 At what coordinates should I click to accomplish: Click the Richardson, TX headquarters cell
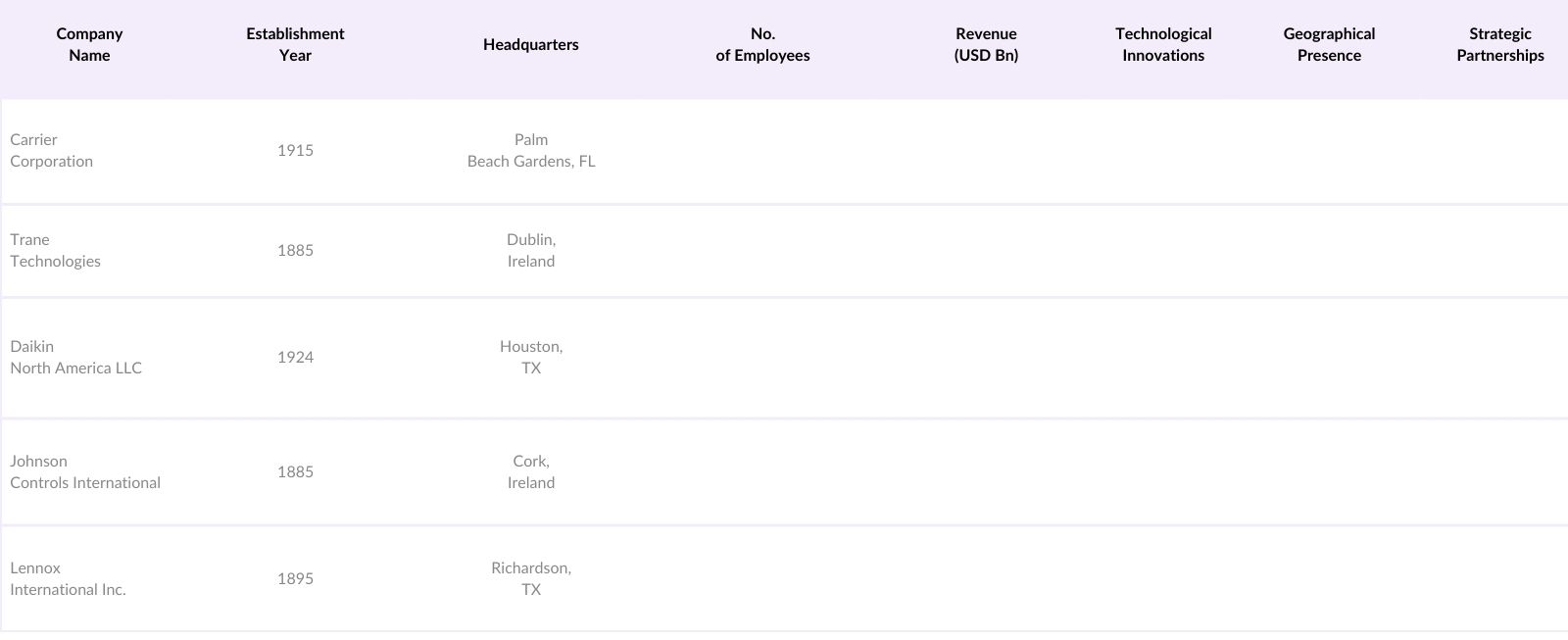531,579
